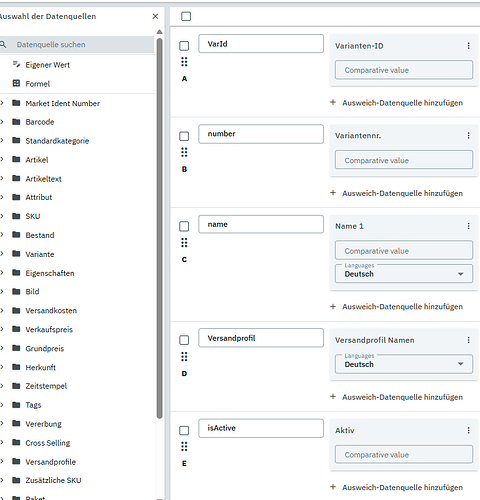Image resolution: width=480 pixels, height=500 pixels.
Task: Add fallback data source for number row
Action: click(x=396, y=193)
